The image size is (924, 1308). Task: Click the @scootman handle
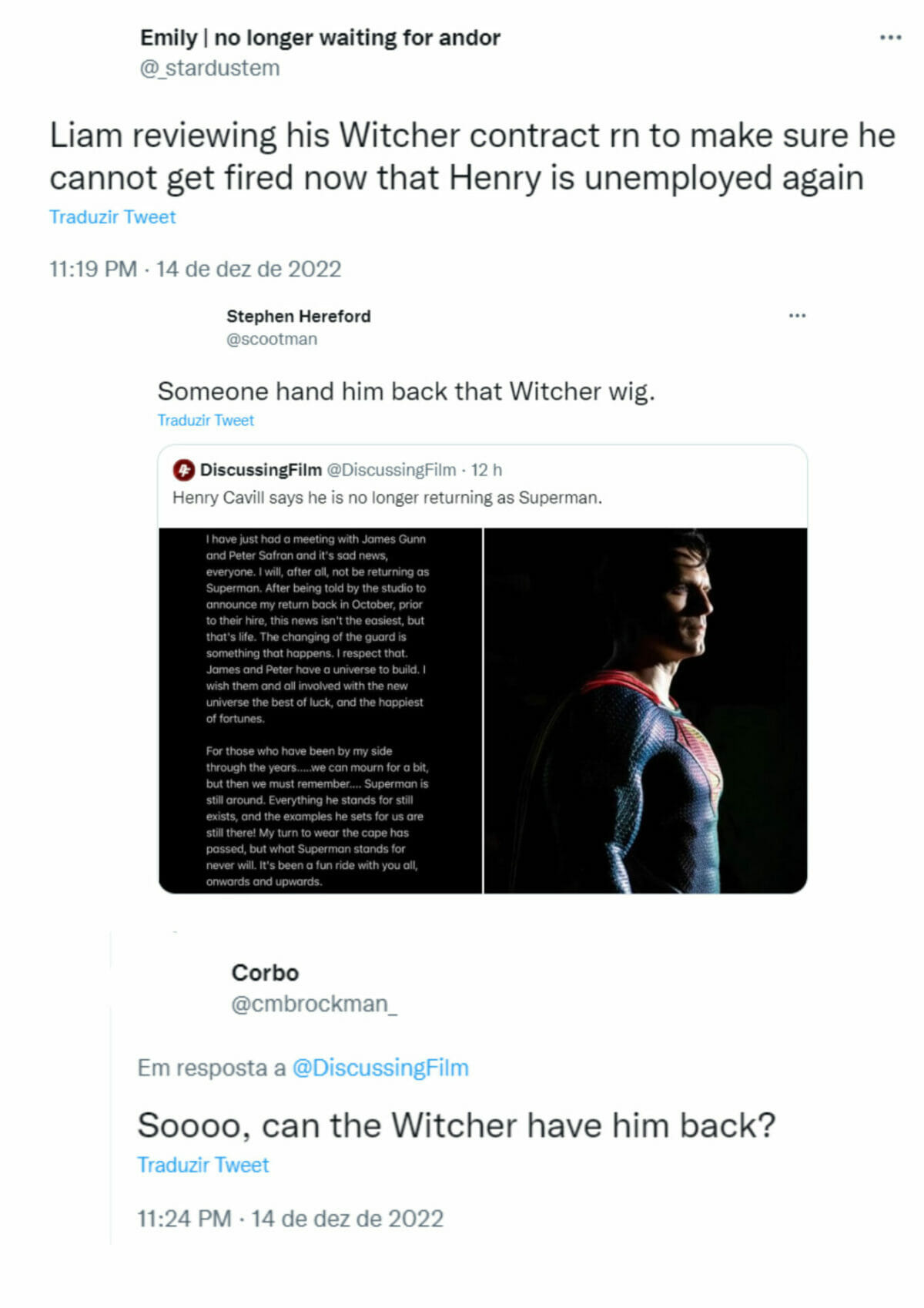[272, 339]
